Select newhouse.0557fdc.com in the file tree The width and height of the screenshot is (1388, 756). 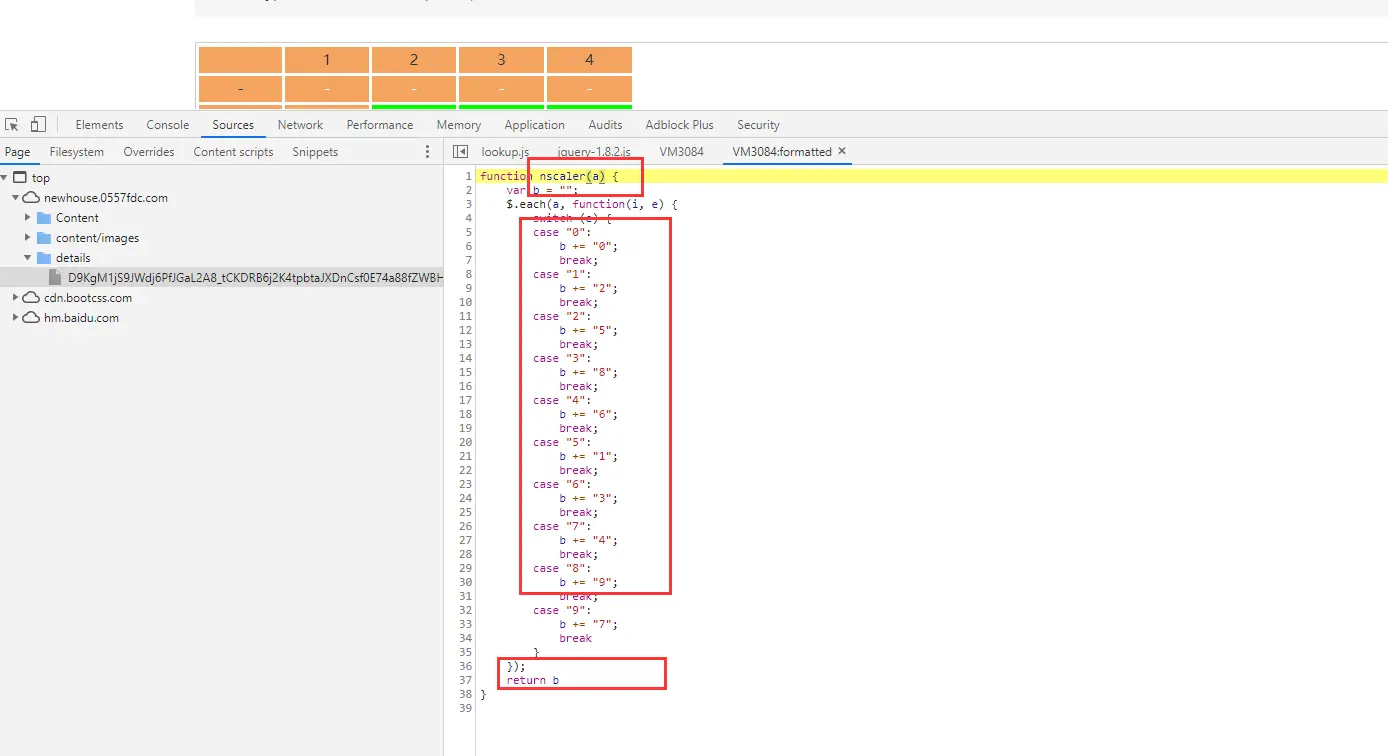point(106,198)
